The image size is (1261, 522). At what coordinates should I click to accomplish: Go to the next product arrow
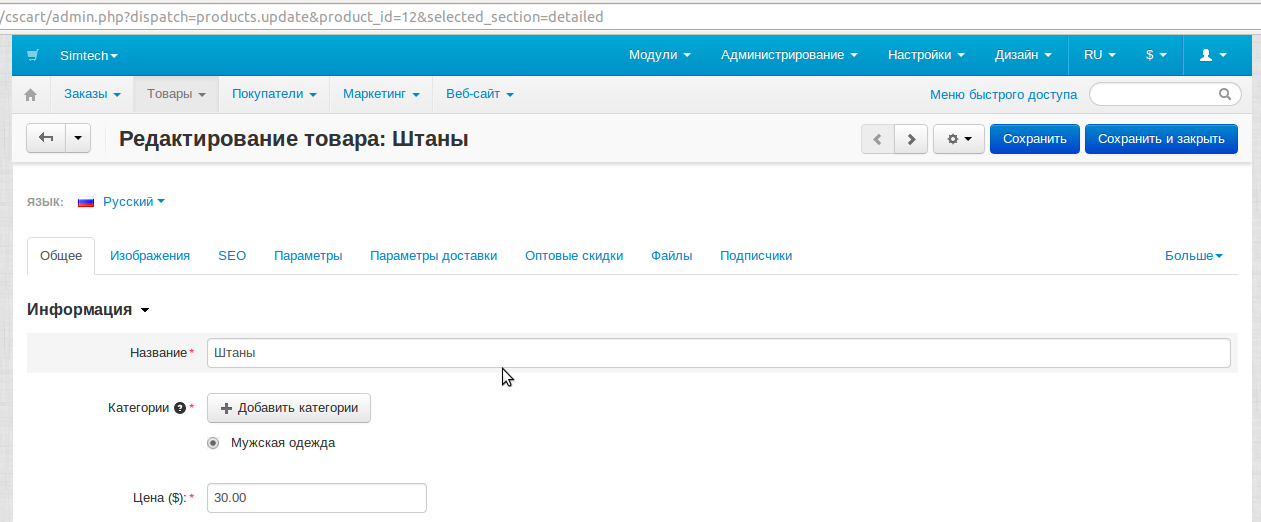(x=910, y=140)
